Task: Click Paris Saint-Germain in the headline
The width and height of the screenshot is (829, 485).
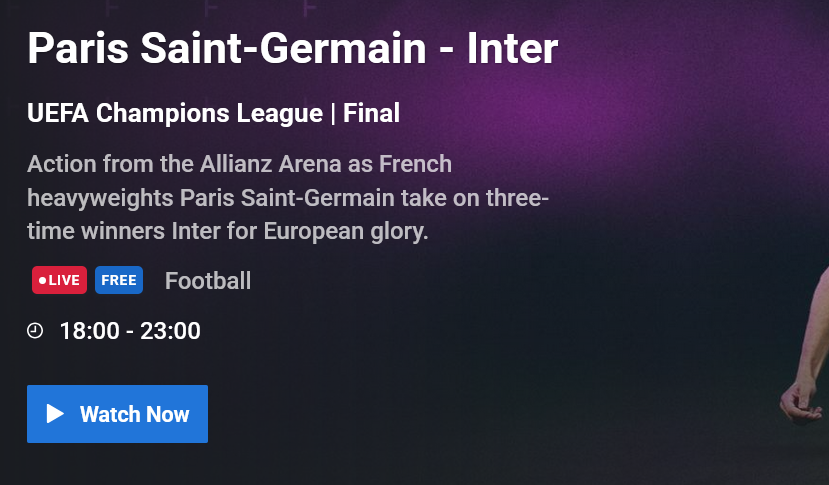Action: point(227,48)
